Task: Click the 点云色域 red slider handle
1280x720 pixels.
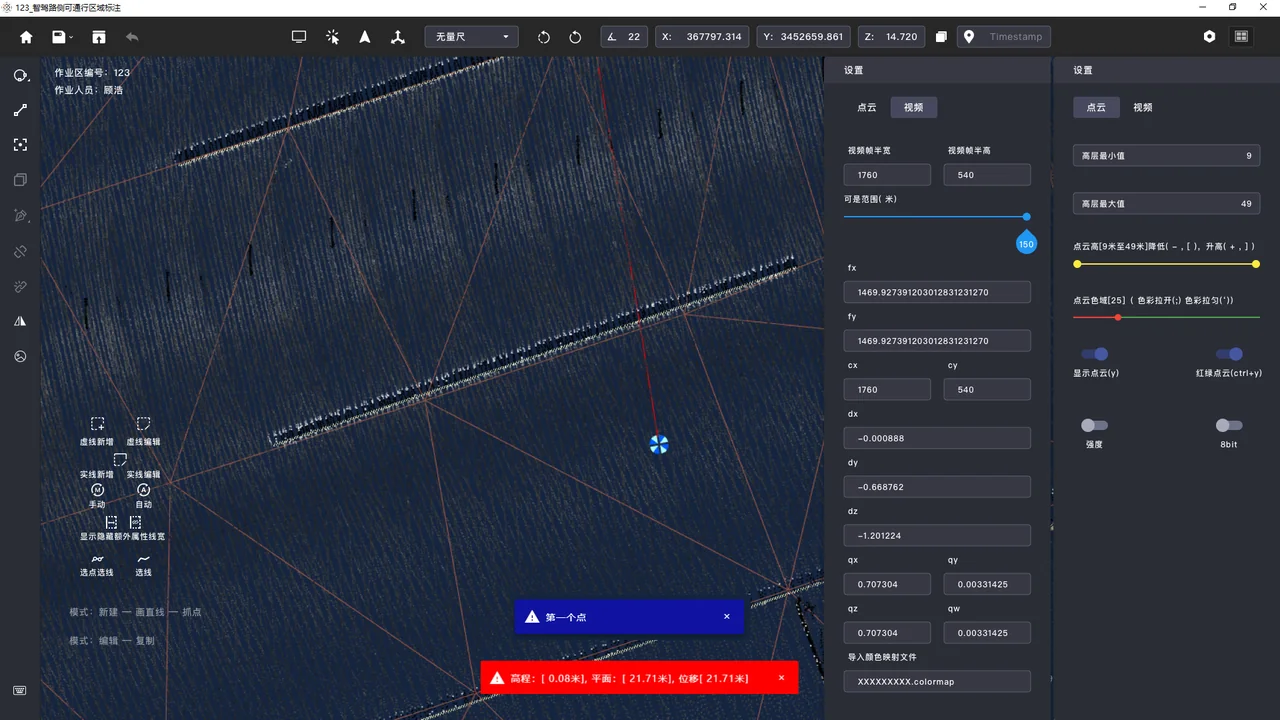Action: coord(1118,317)
